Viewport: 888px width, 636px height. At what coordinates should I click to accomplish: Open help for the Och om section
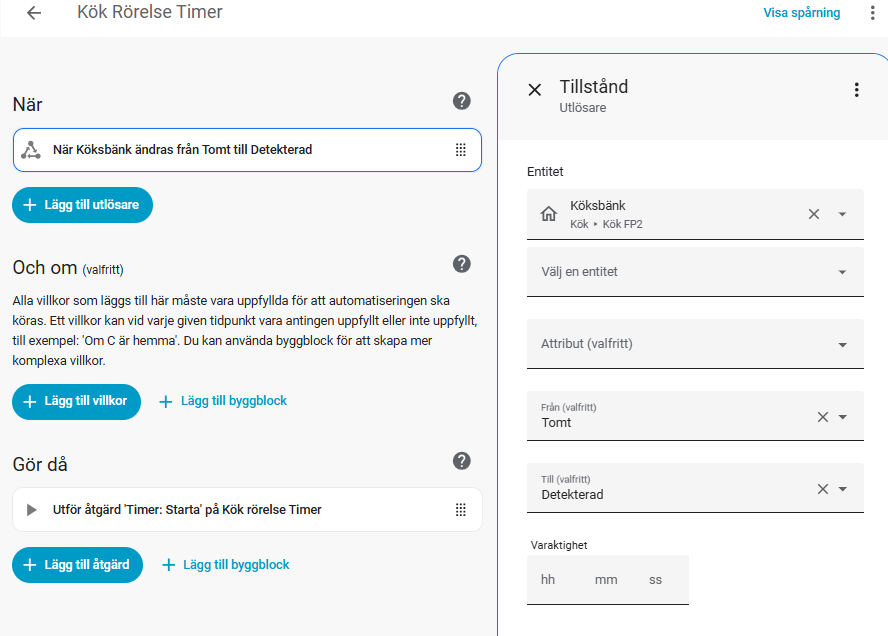[x=461, y=264]
